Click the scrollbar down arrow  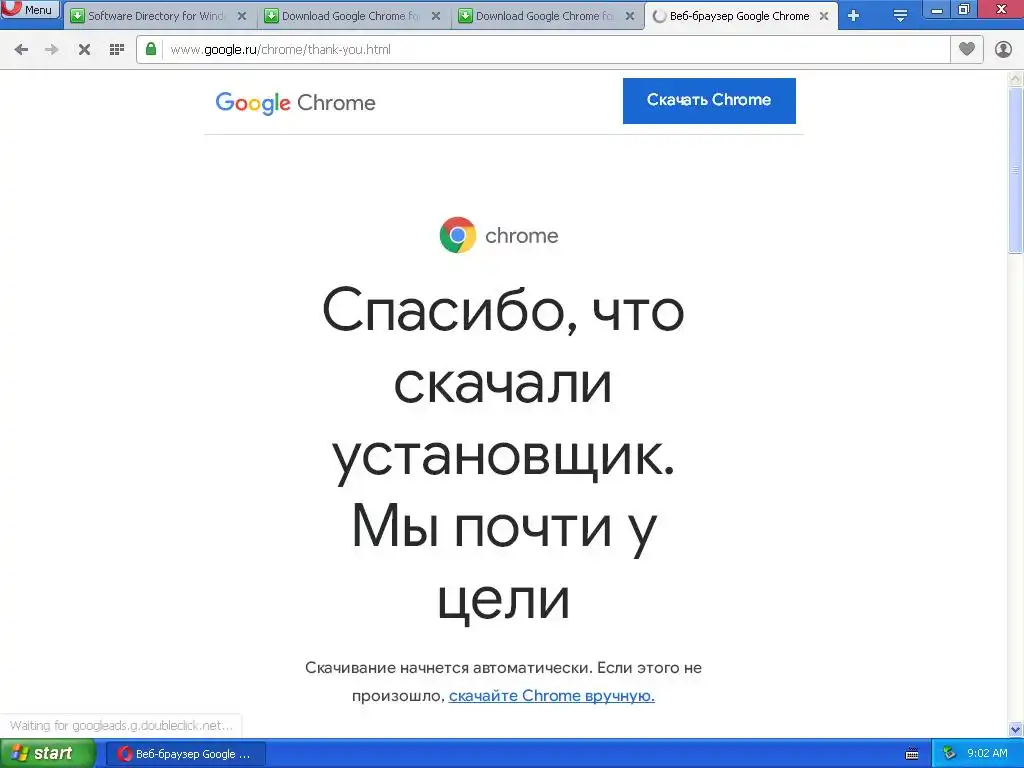coord(1016,729)
